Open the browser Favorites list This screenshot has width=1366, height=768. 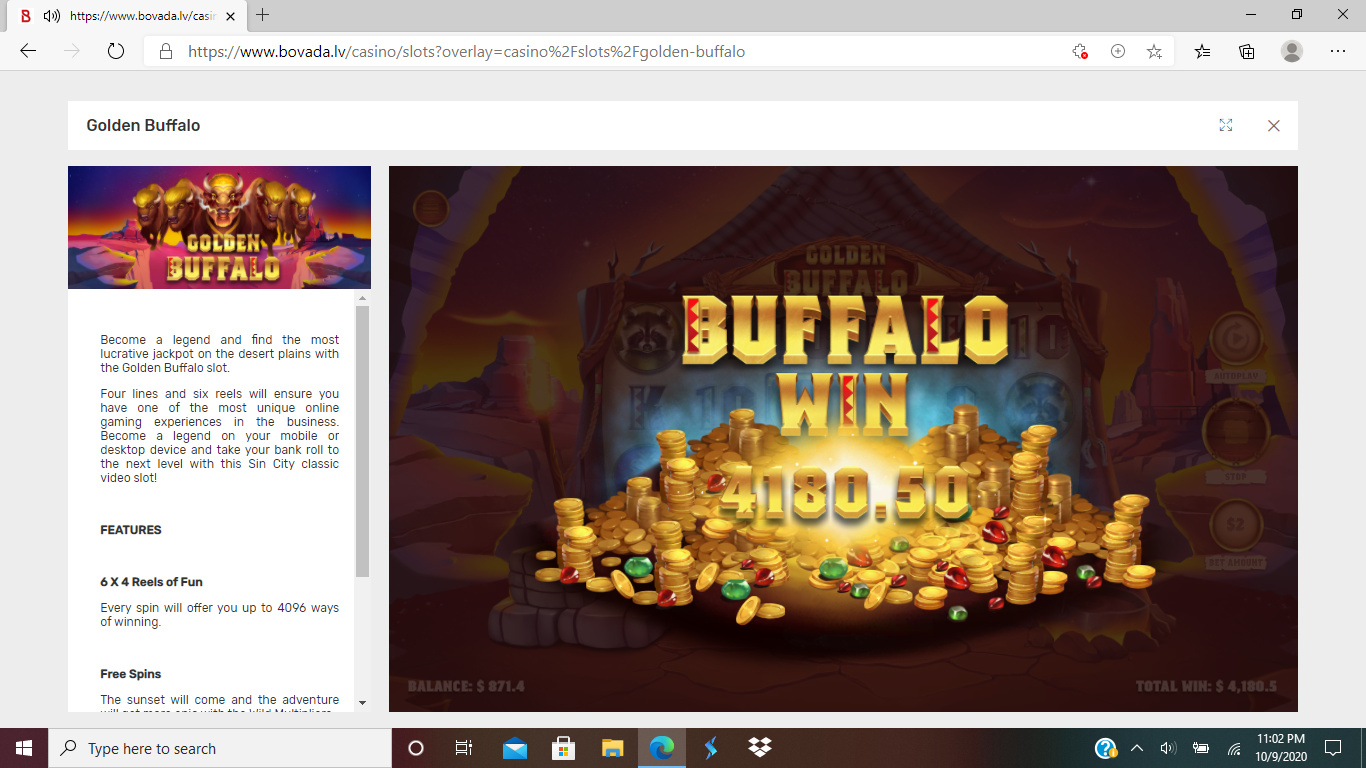pyautogui.click(x=1202, y=52)
